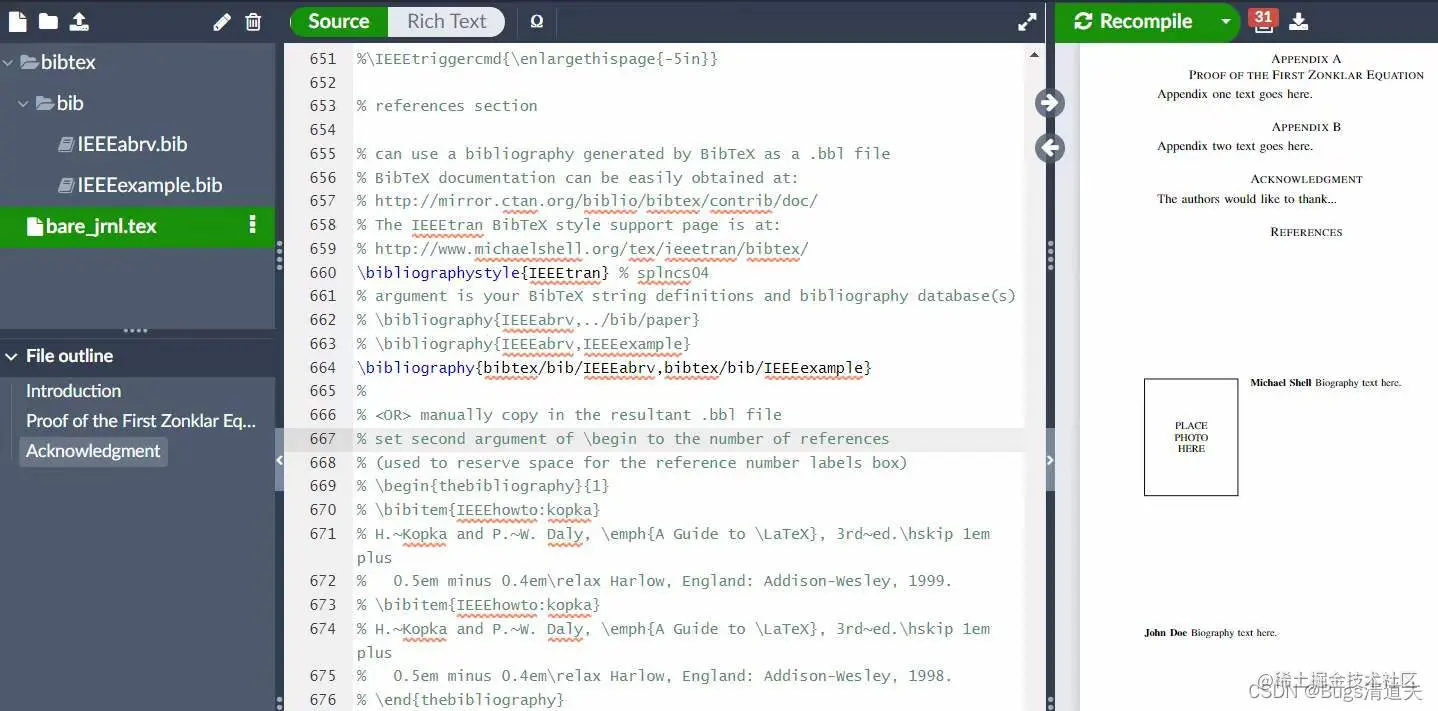The width and height of the screenshot is (1438, 711).
Task: Select the bare_jrnl.tex file
Action: coord(101,226)
